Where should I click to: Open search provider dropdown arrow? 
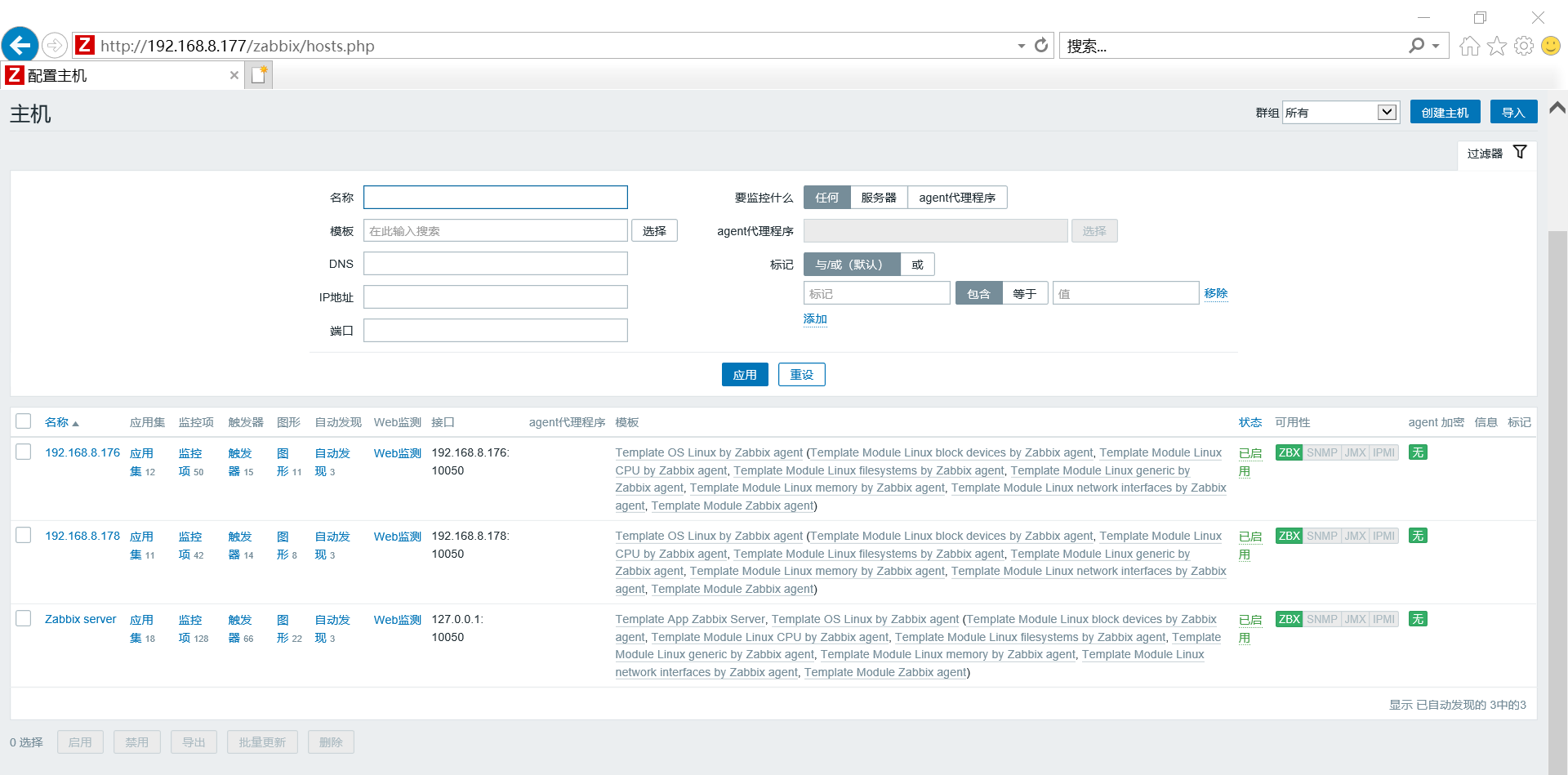[x=1436, y=46]
